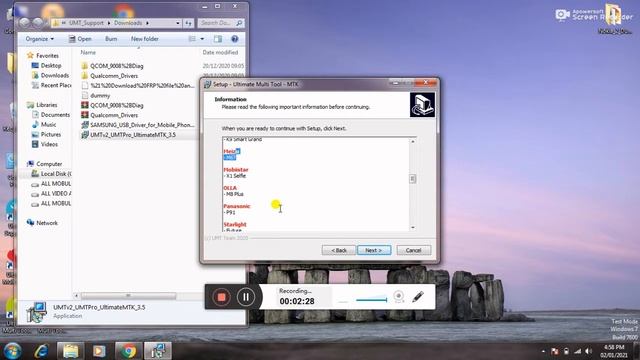
Task: Click the Panasonic heading in setup text
Action: pyautogui.click(x=236, y=206)
